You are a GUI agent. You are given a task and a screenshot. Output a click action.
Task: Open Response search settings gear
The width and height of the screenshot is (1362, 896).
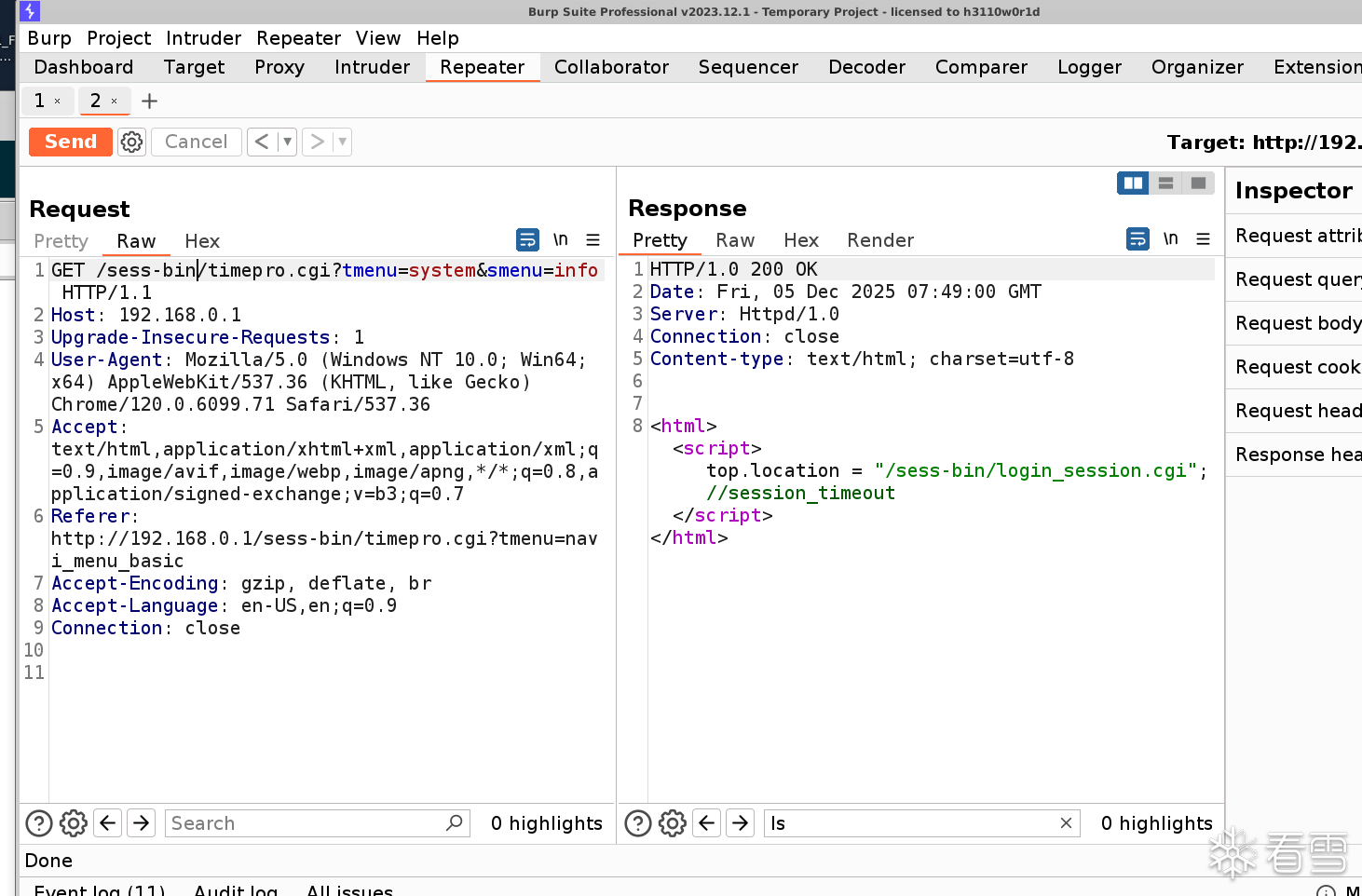click(673, 823)
